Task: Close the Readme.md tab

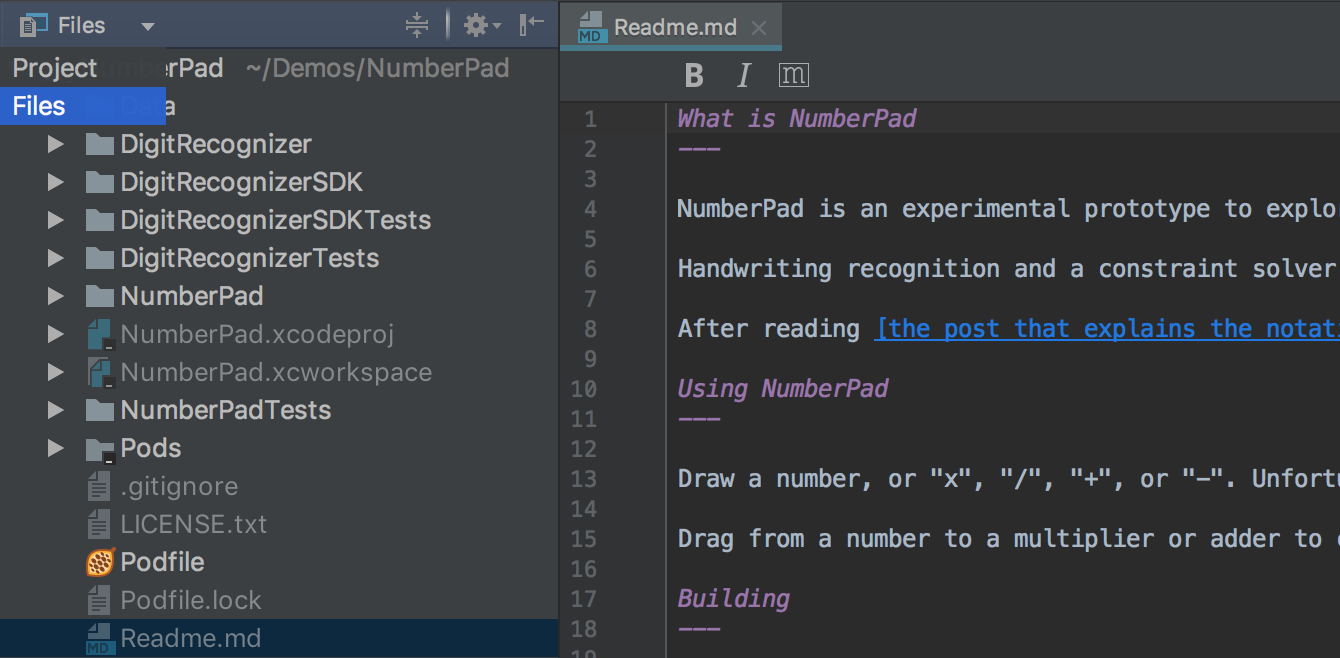Action: pos(759,28)
